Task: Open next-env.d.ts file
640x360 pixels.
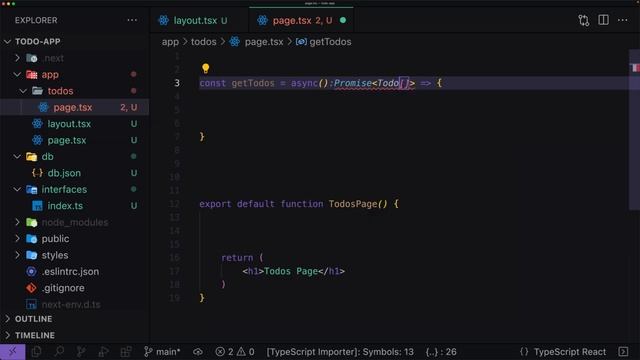Action: 74,304
